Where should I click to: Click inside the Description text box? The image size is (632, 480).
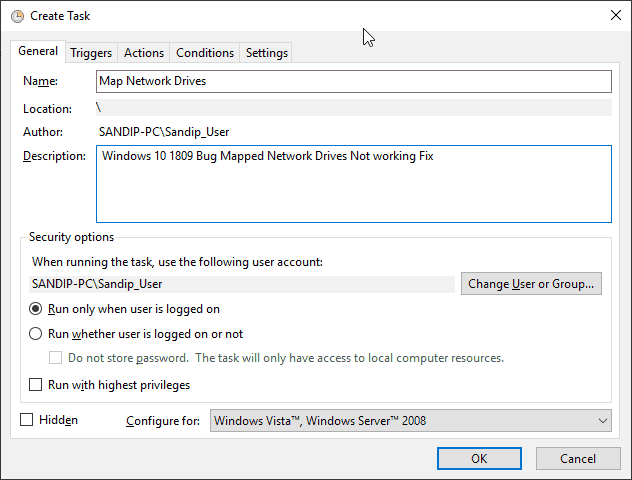(354, 184)
